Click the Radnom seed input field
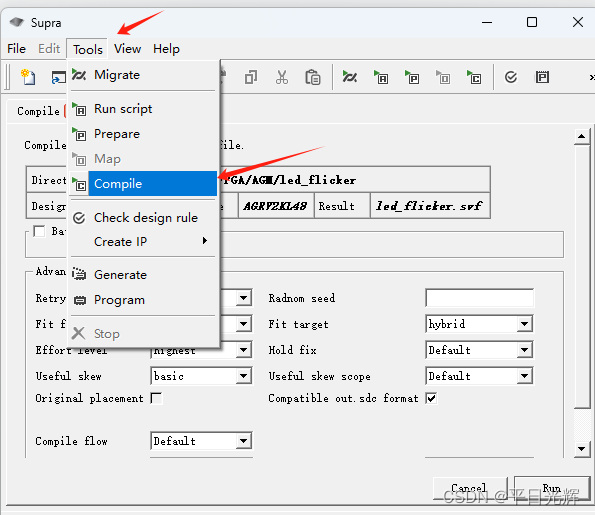The width and height of the screenshot is (595, 515). 479,298
